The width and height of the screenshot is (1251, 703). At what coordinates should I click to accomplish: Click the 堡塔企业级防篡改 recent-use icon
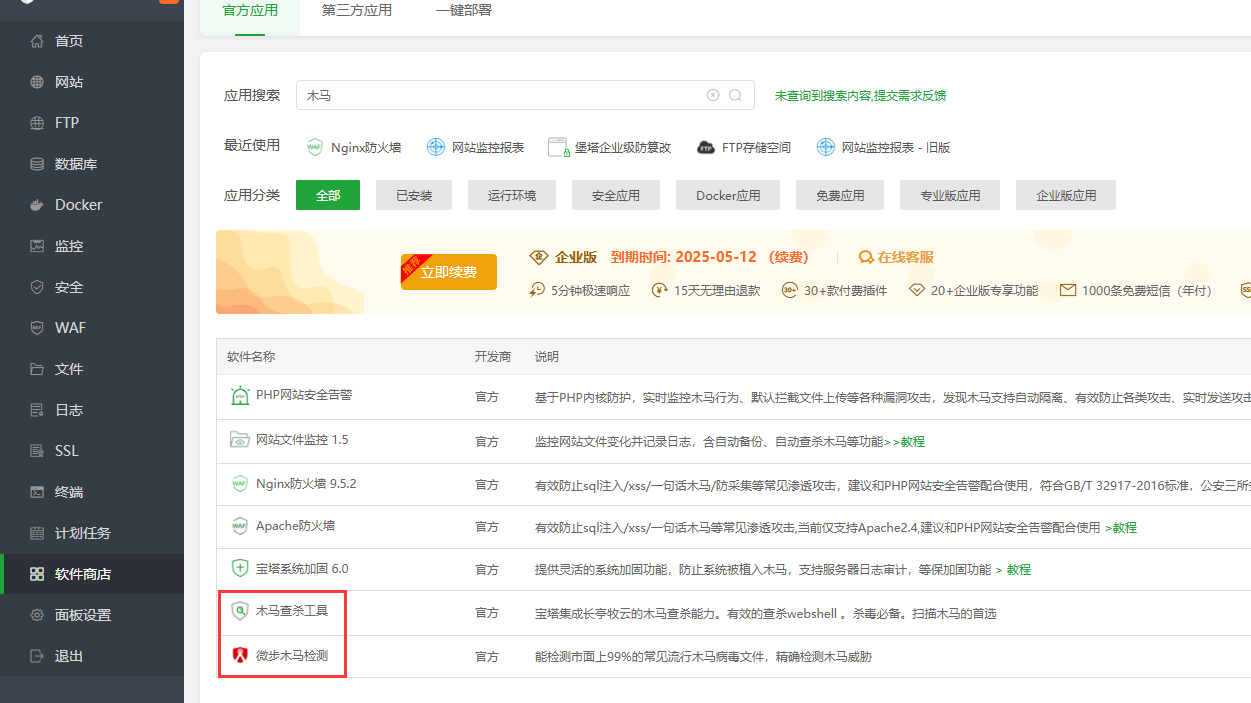tap(558, 147)
